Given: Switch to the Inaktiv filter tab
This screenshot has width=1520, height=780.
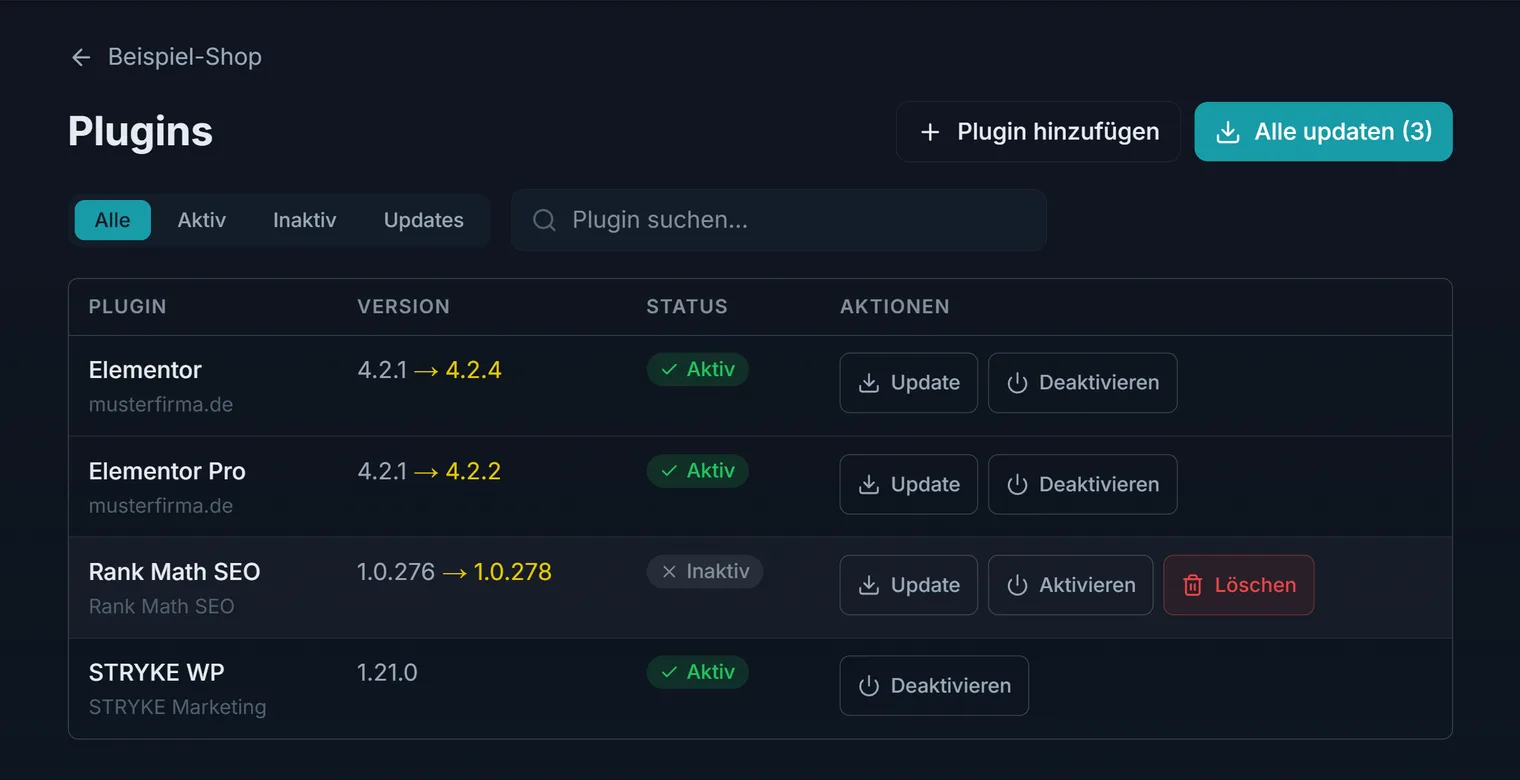Looking at the screenshot, I should 305,220.
